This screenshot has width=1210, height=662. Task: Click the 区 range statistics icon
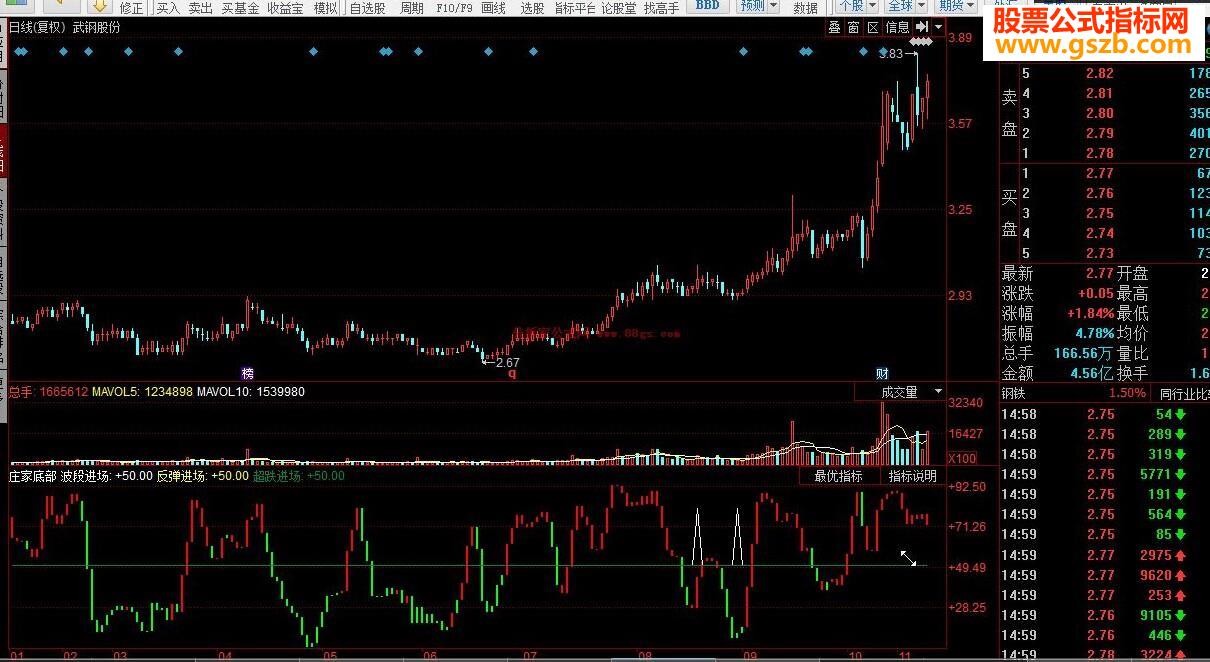(x=873, y=27)
